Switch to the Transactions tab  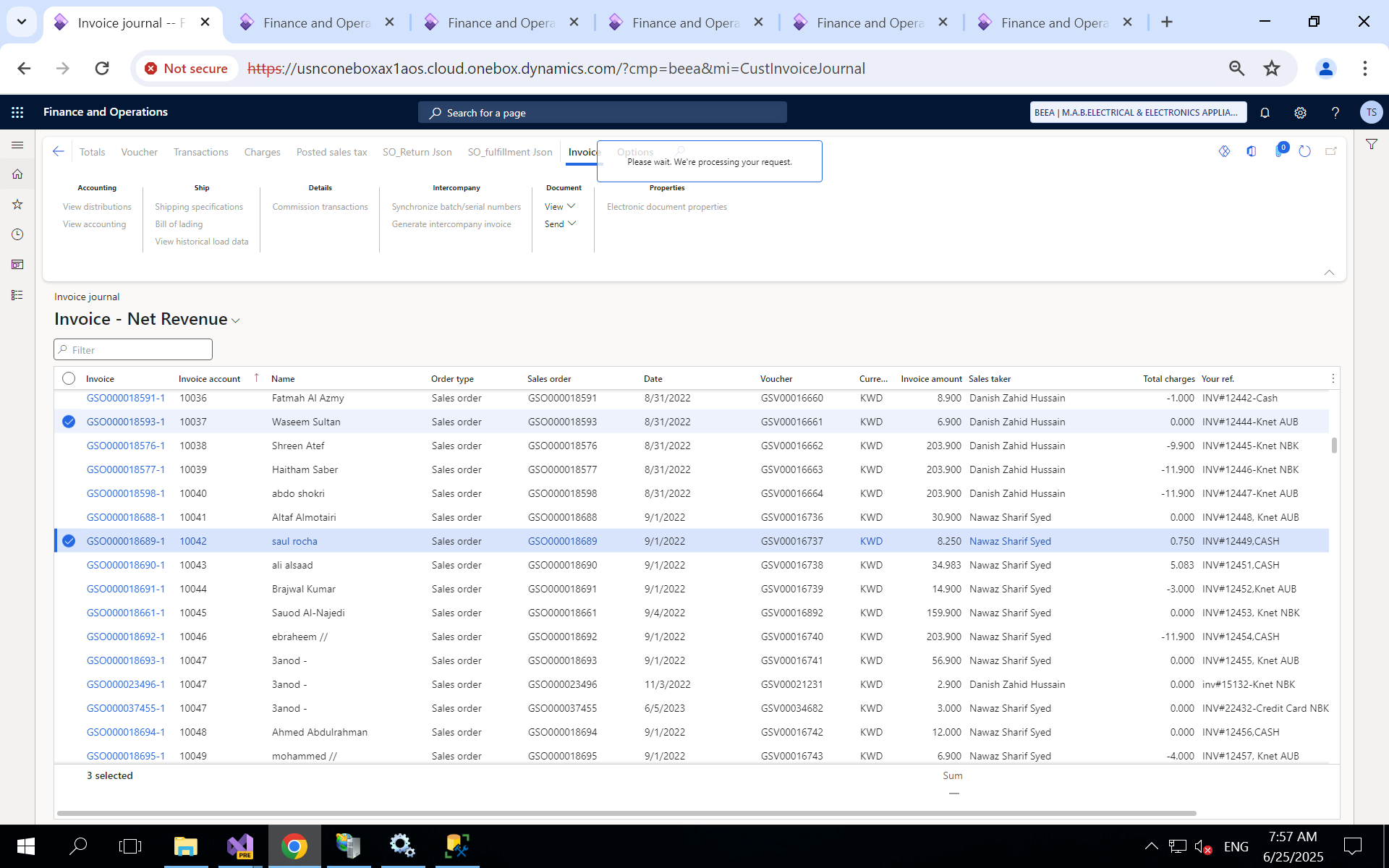click(200, 152)
